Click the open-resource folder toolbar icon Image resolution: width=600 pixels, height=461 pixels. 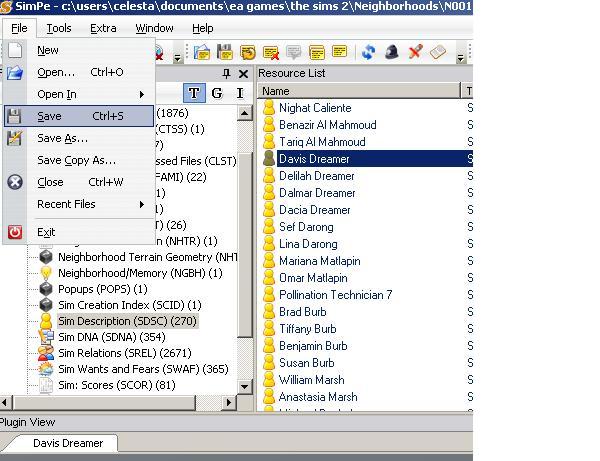pos(202,52)
